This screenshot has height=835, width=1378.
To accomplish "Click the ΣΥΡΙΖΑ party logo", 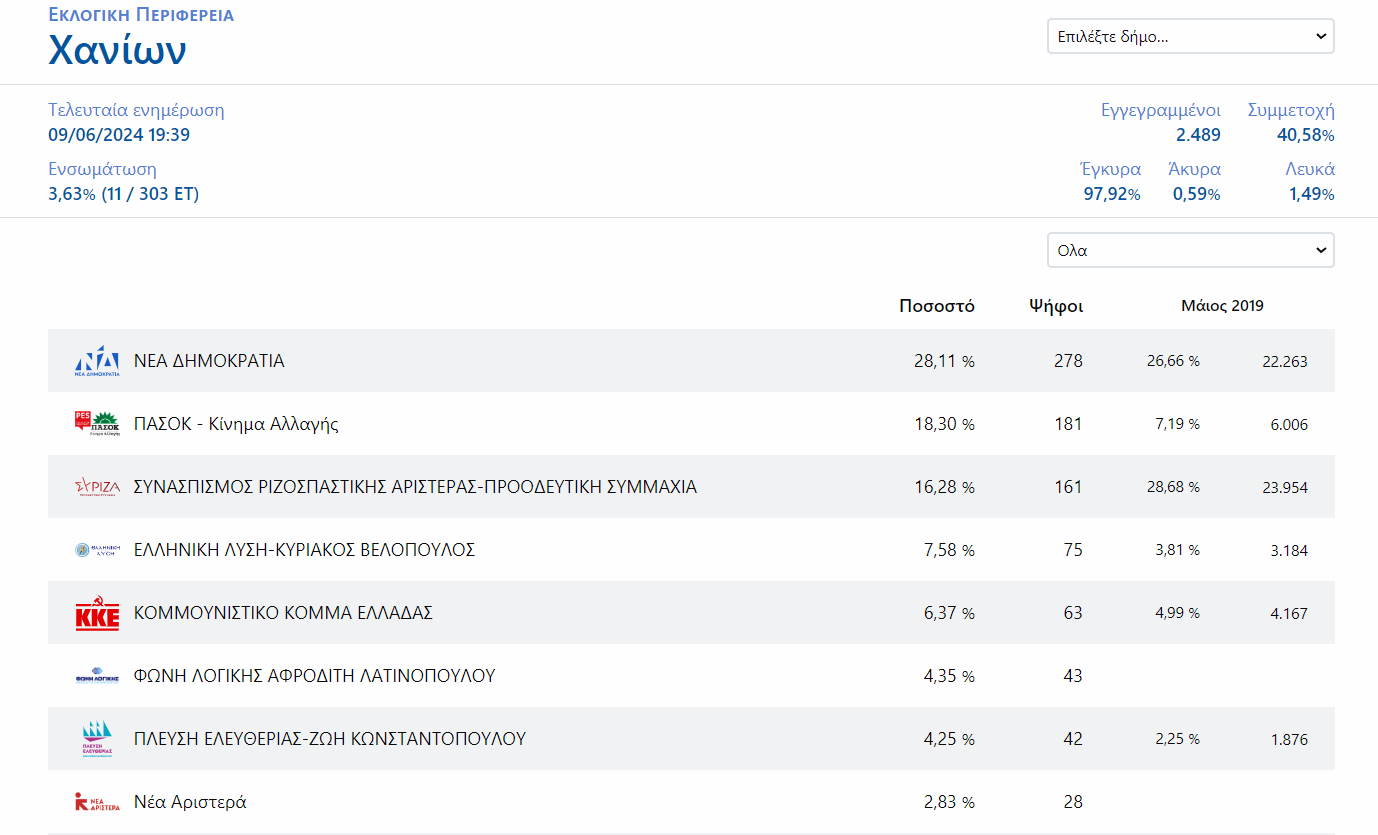I will [x=97, y=487].
